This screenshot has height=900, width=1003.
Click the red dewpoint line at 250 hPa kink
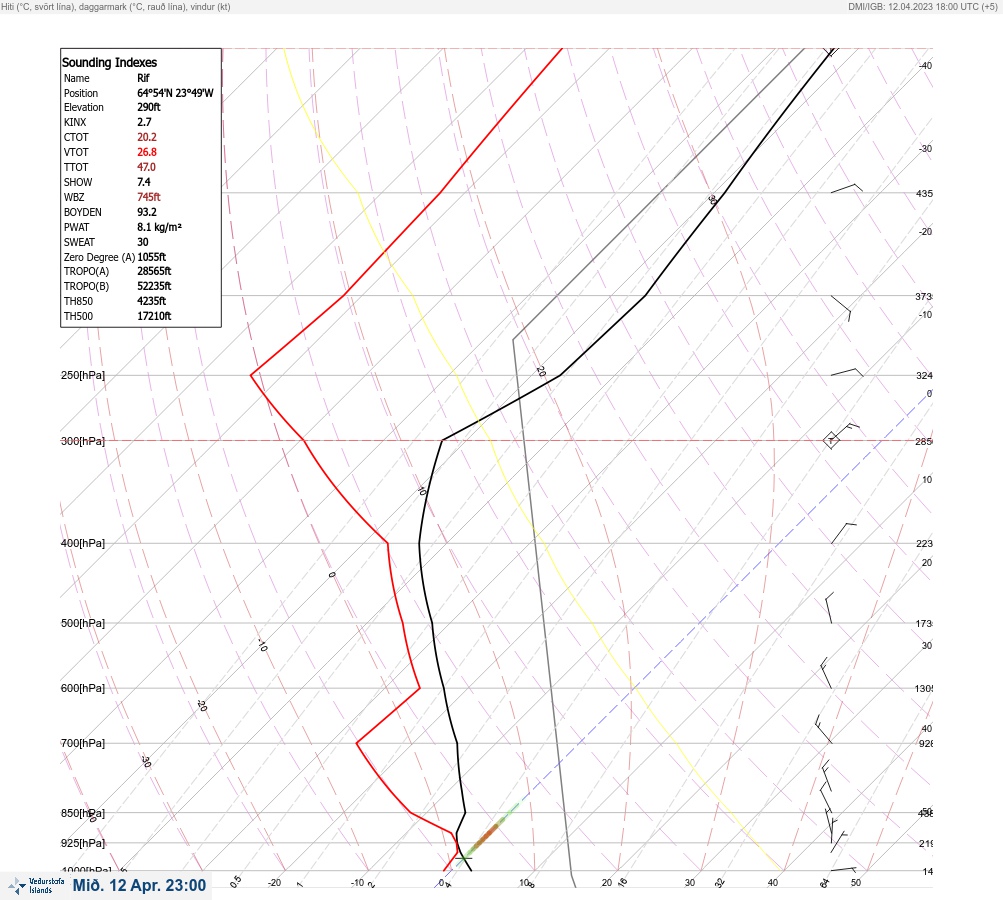coord(251,375)
